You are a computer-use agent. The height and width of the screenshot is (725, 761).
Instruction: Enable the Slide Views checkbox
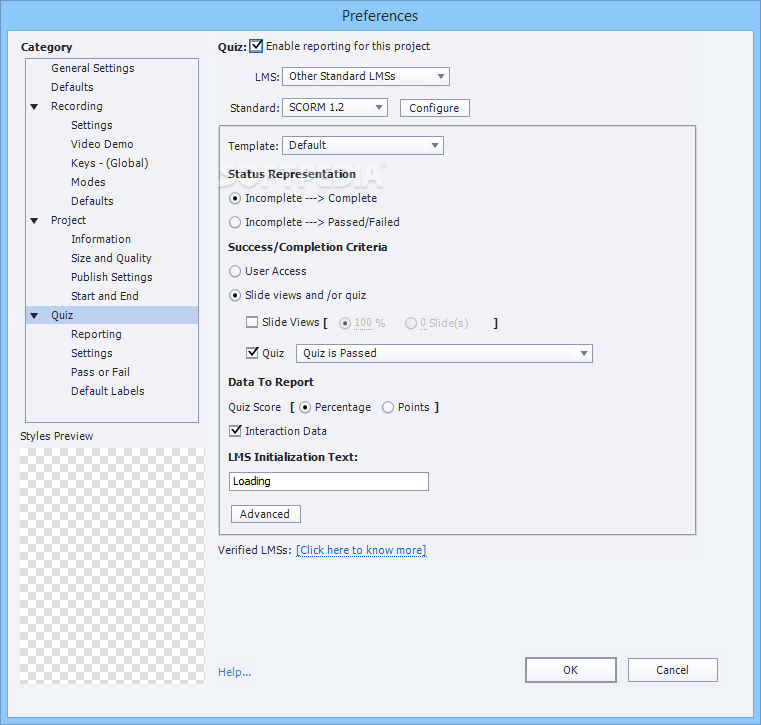click(252, 322)
